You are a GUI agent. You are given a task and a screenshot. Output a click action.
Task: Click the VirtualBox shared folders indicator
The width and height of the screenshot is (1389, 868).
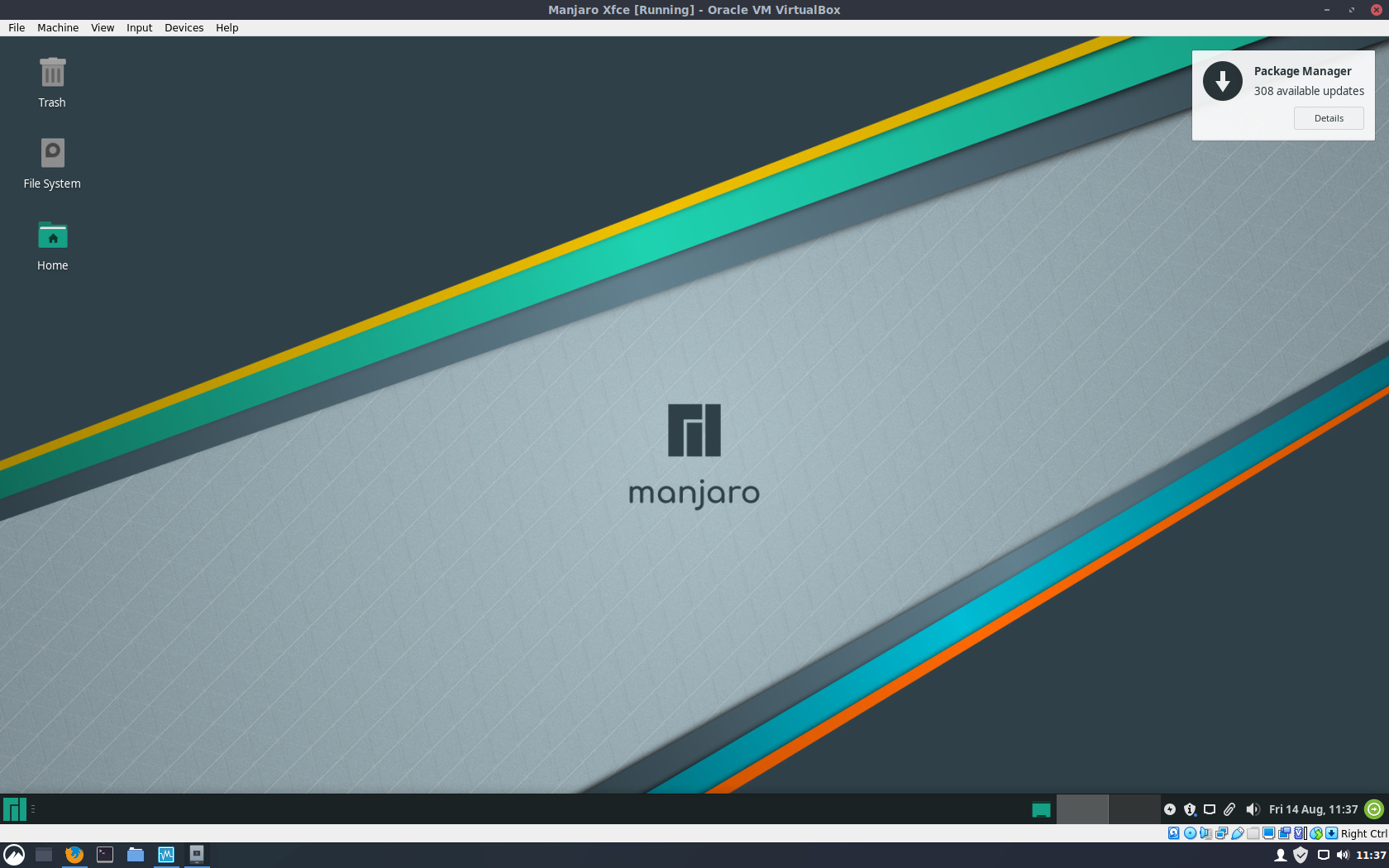point(1253,833)
